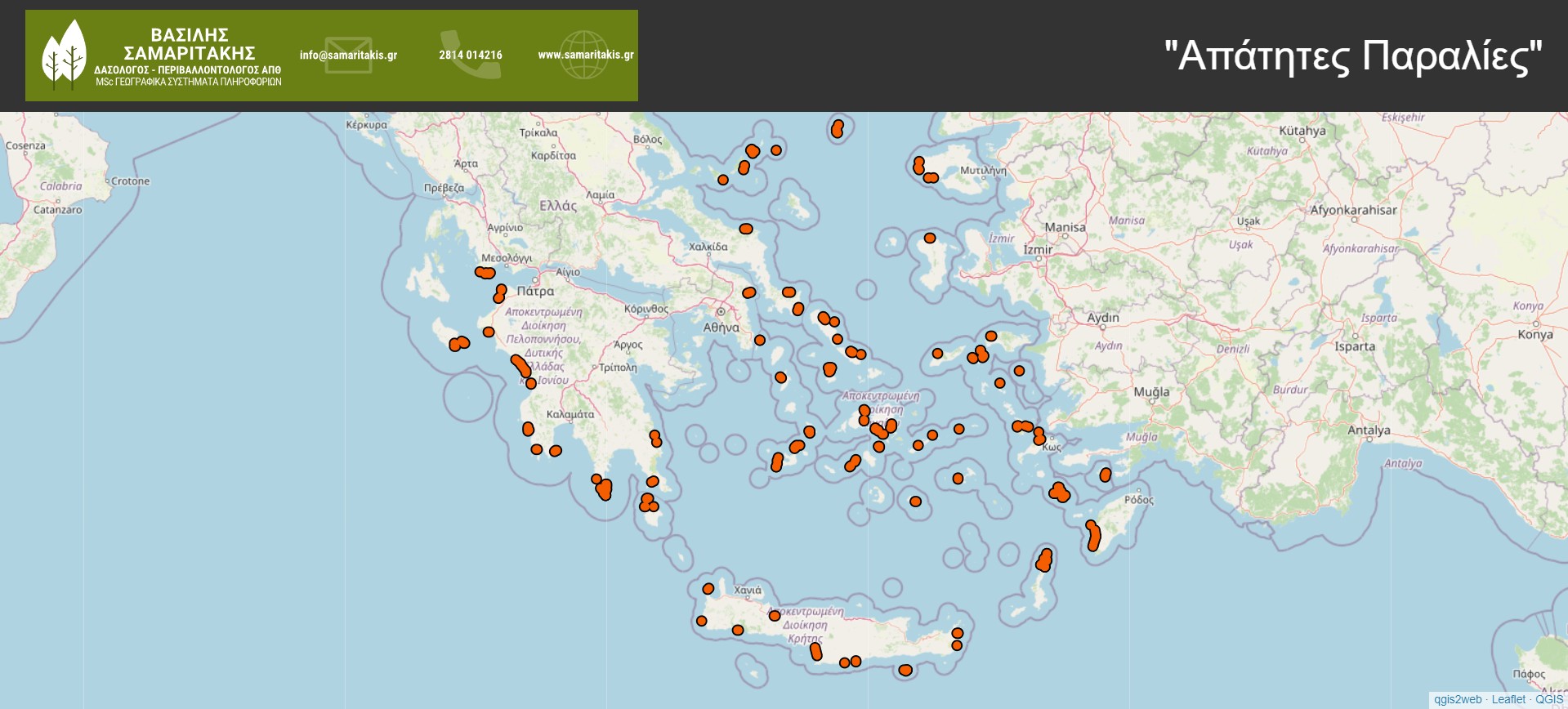The width and height of the screenshot is (1568, 709).
Task: Click the www.samaritakis.gr website address
Action: tap(585, 56)
